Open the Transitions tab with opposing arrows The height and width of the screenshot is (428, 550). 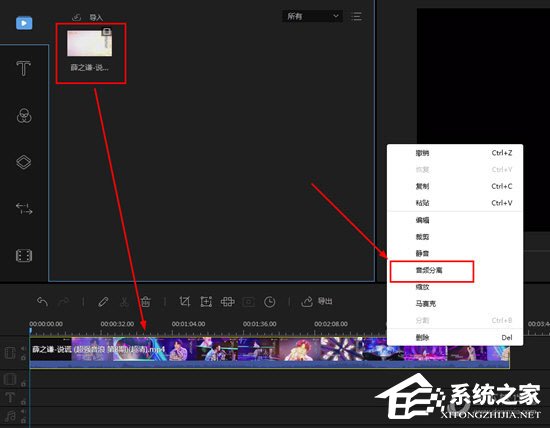click(24, 208)
